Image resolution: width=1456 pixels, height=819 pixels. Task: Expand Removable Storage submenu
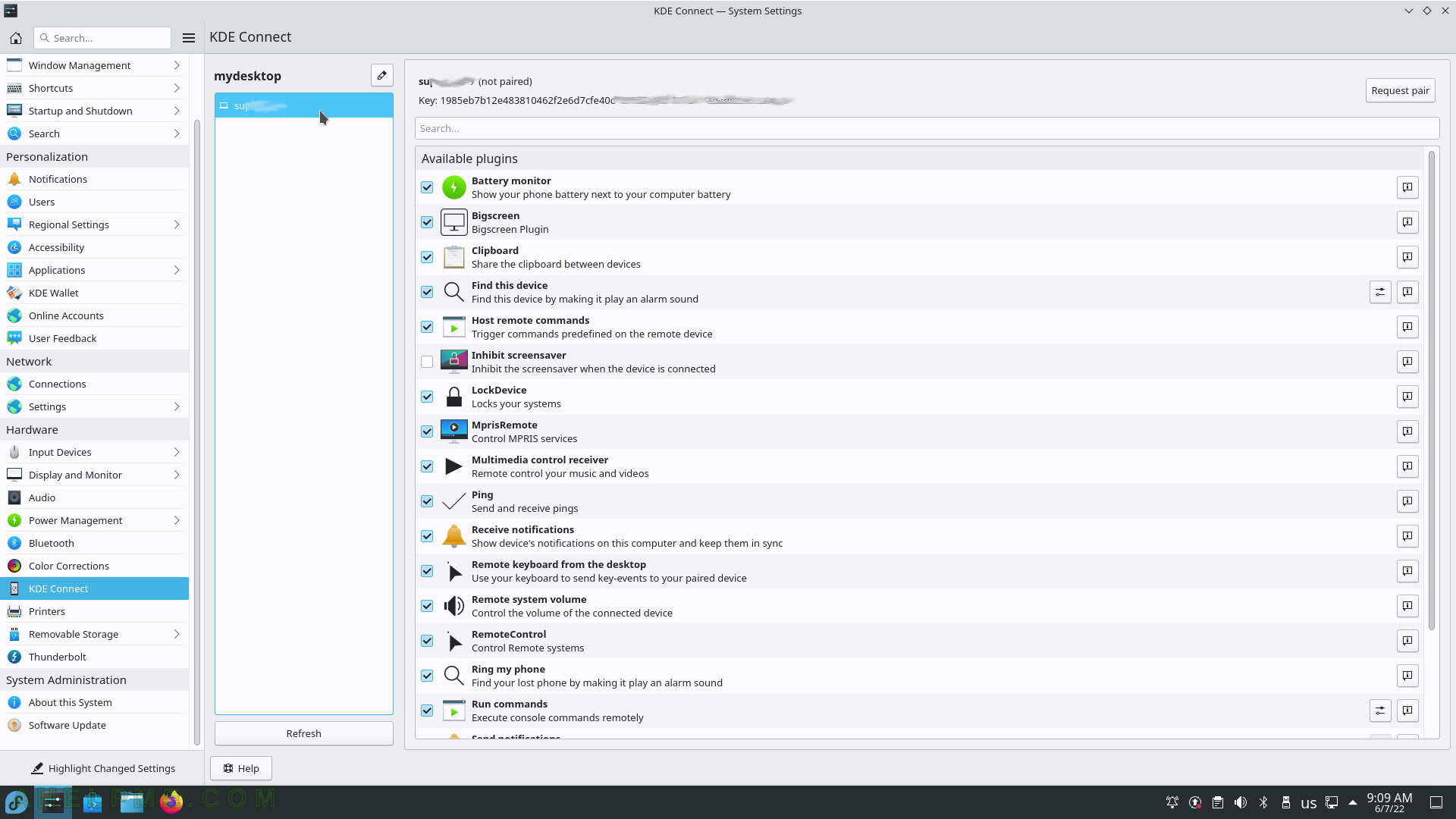click(177, 634)
